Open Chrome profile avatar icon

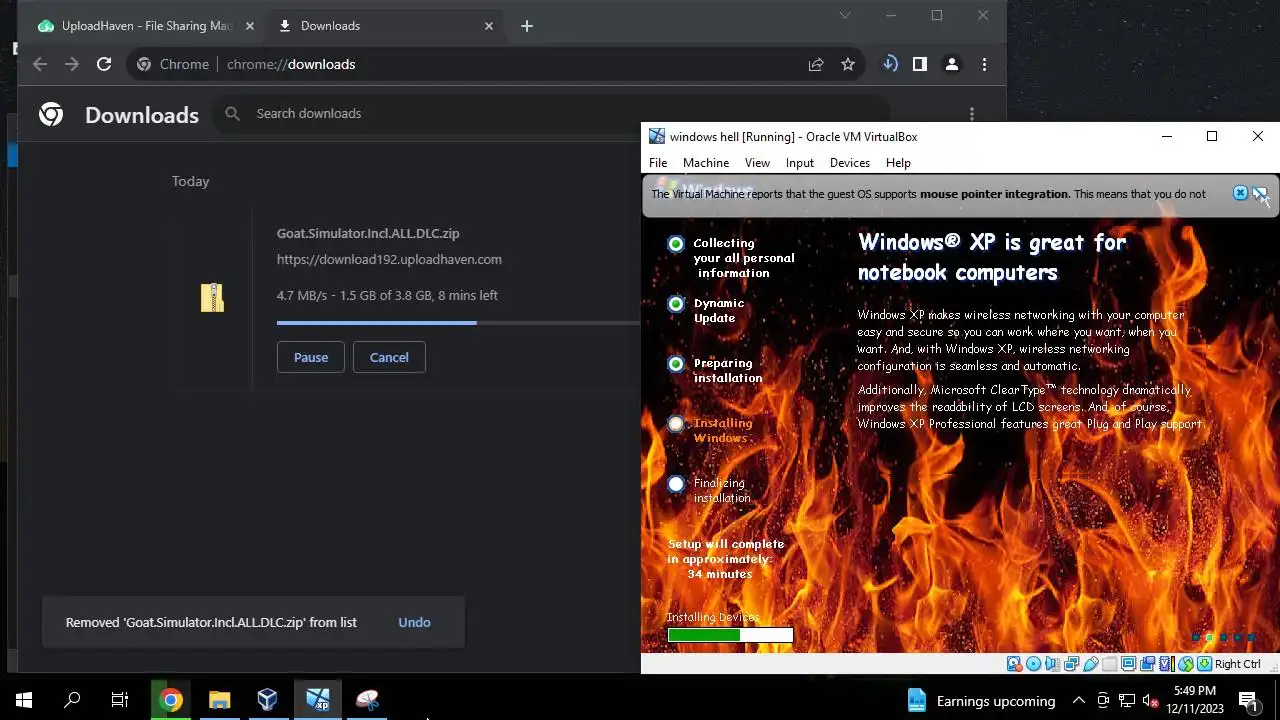pos(952,64)
